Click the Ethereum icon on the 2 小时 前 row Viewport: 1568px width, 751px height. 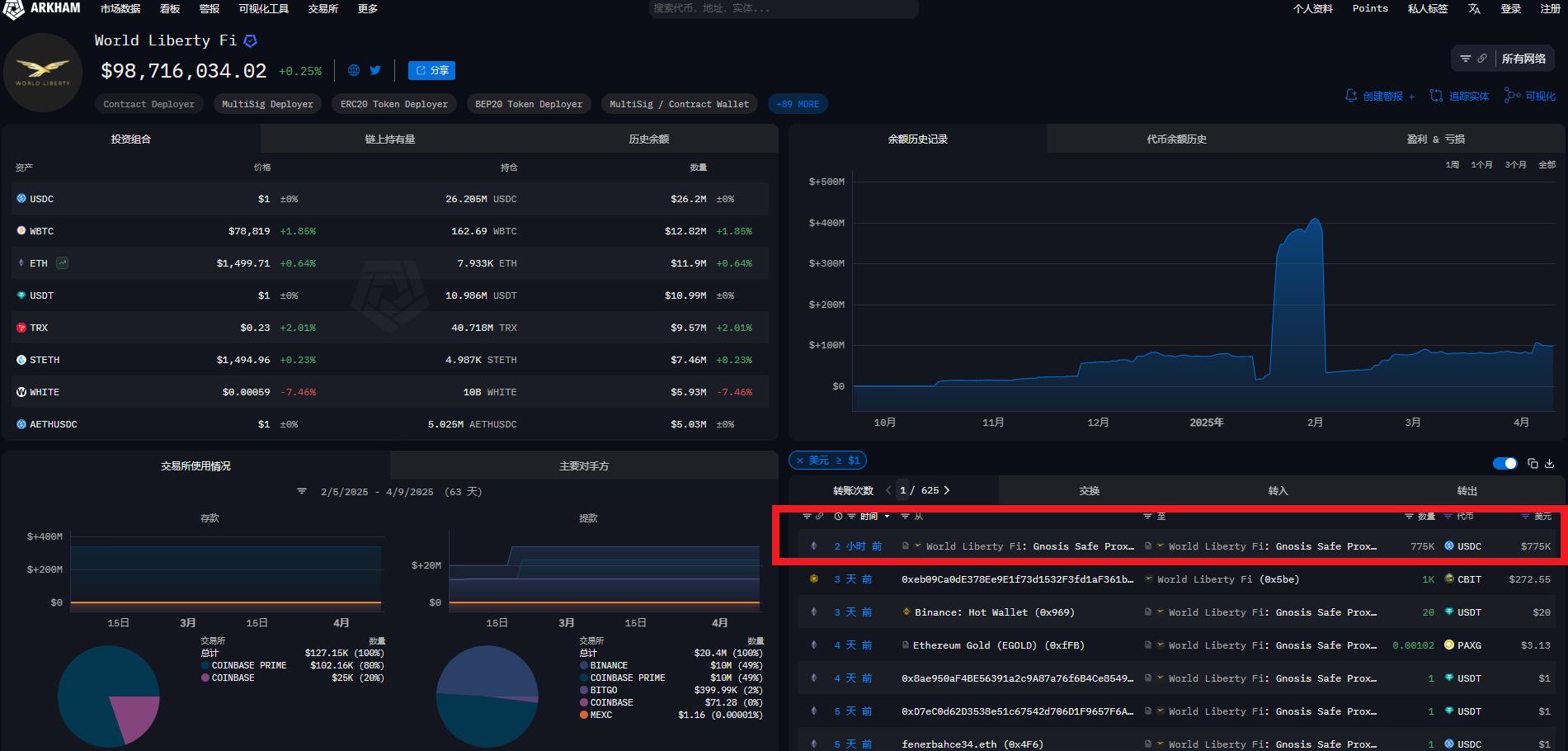pos(814,546)
